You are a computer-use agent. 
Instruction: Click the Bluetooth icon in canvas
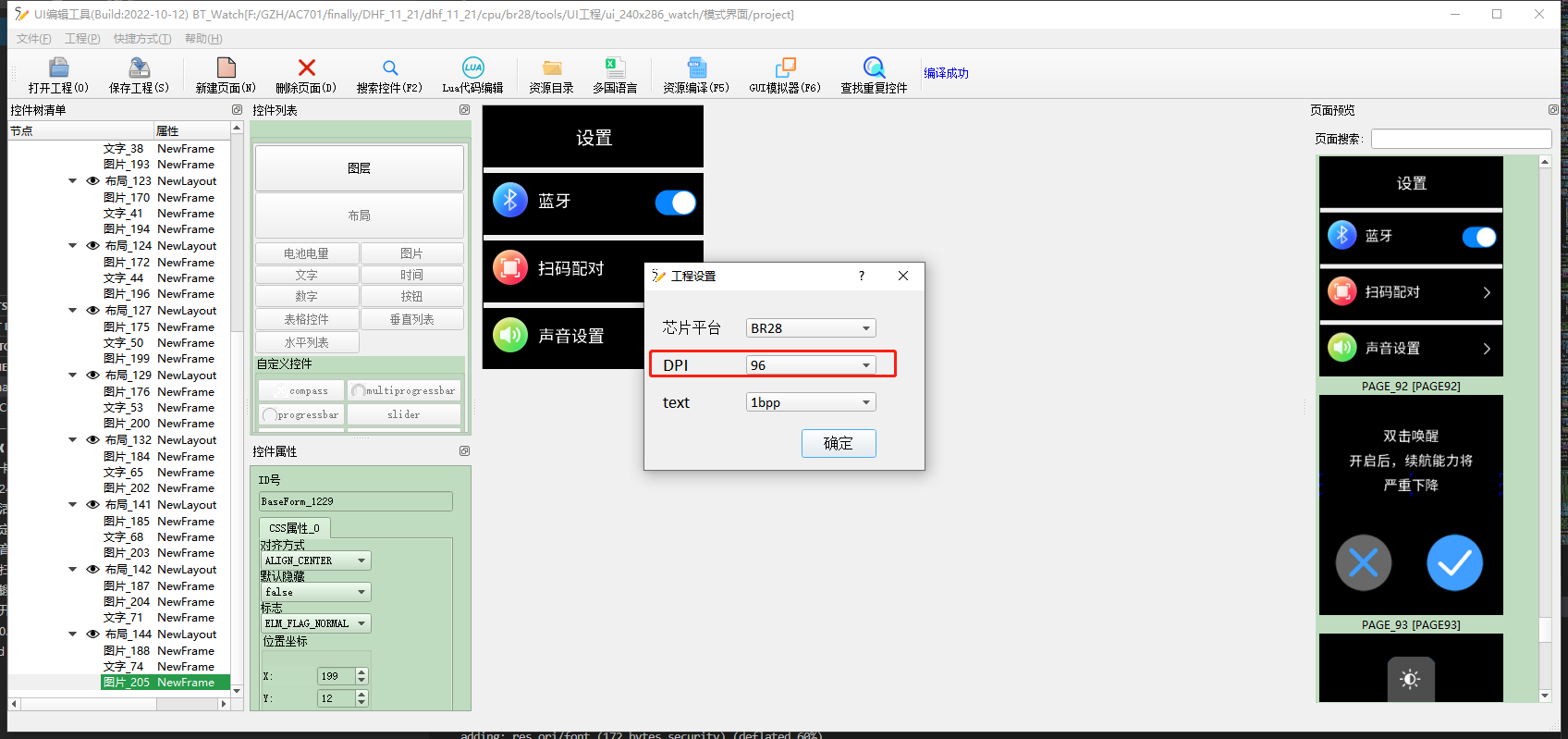(510, 200)
